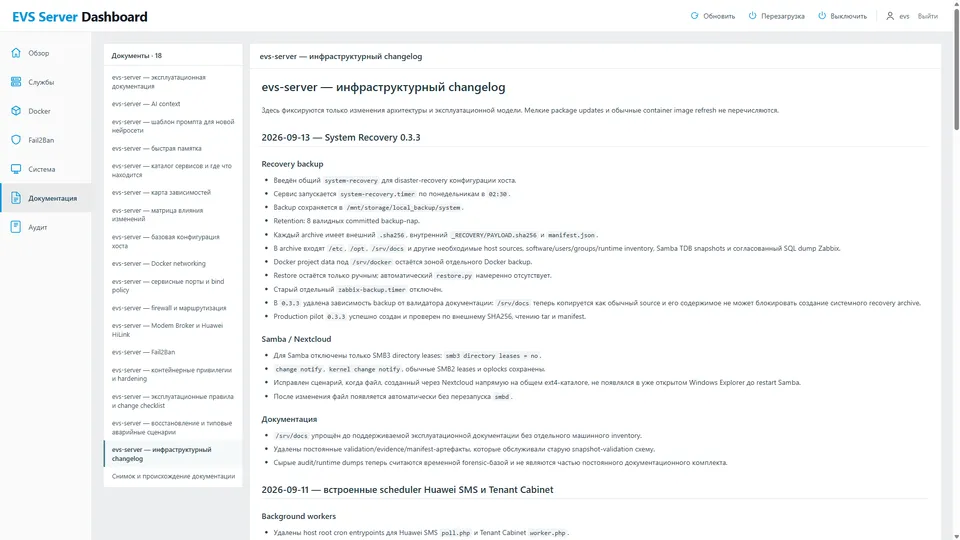This screenshot has width=960, height=540.
Task: Open Снимок и происхождение документации
Action: click(173, 476)
